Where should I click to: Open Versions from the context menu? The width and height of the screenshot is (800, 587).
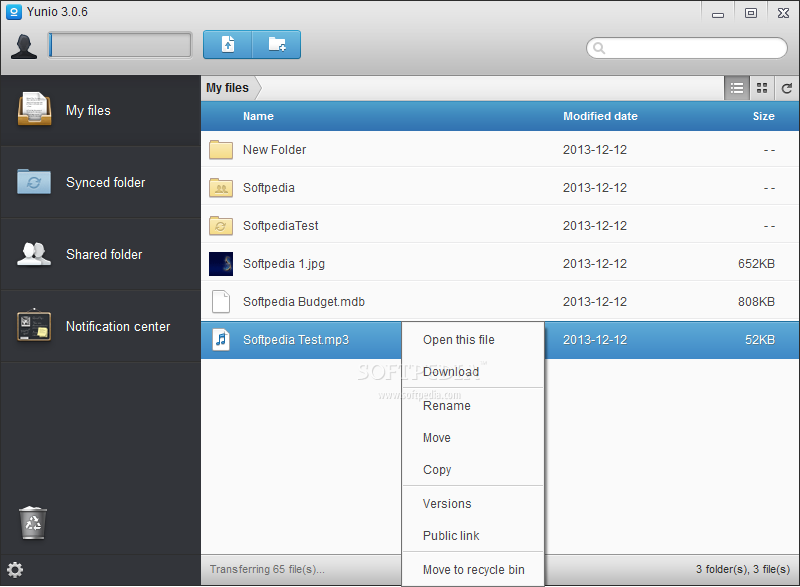473,503
